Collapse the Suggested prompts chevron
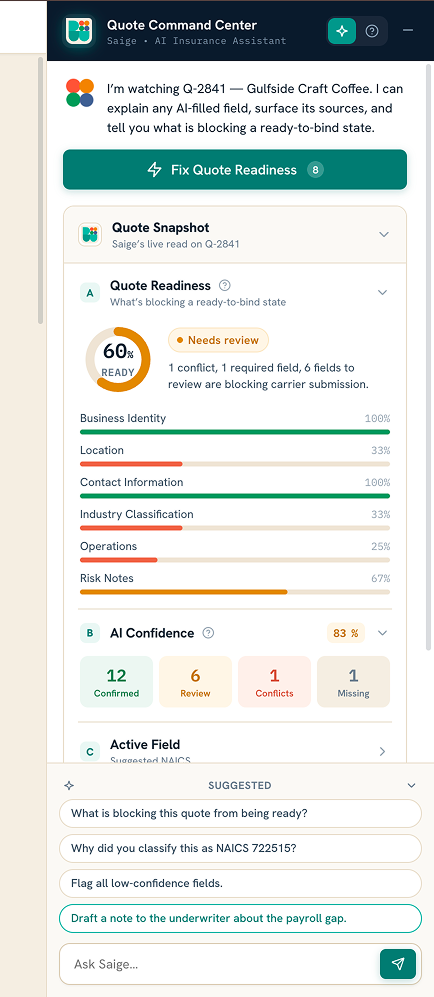Screen dimensions: 434x997 (x=412, y=786)
